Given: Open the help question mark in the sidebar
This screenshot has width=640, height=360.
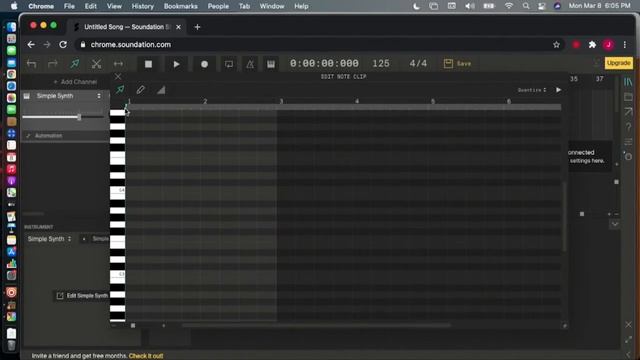Looking at the screenshot, I should tap(628, 127).
